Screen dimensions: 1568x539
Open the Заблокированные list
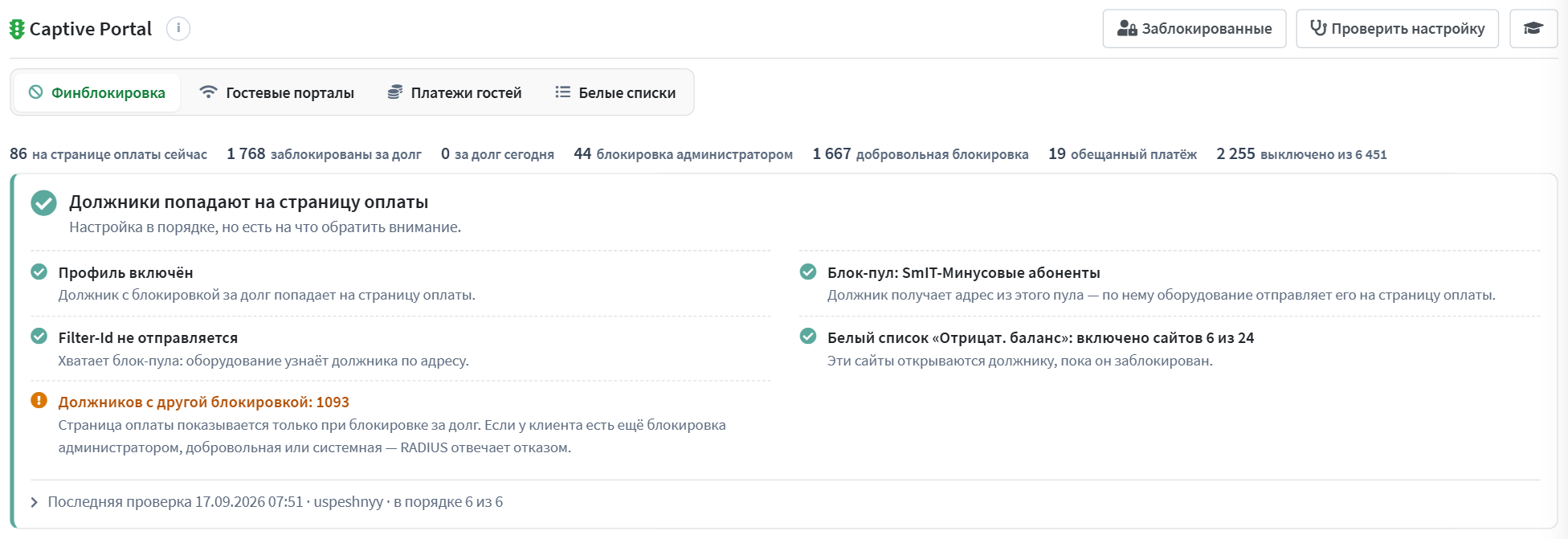(x=1194, y=29)
